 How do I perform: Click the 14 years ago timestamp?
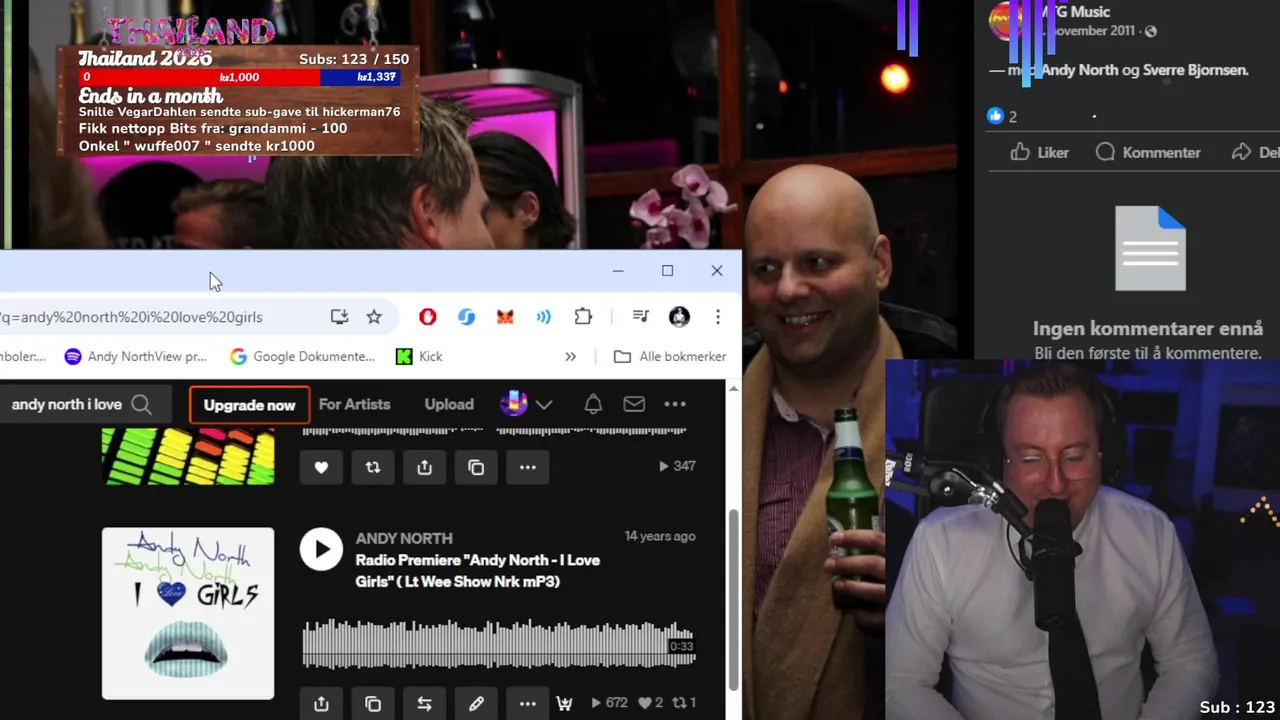660,536
